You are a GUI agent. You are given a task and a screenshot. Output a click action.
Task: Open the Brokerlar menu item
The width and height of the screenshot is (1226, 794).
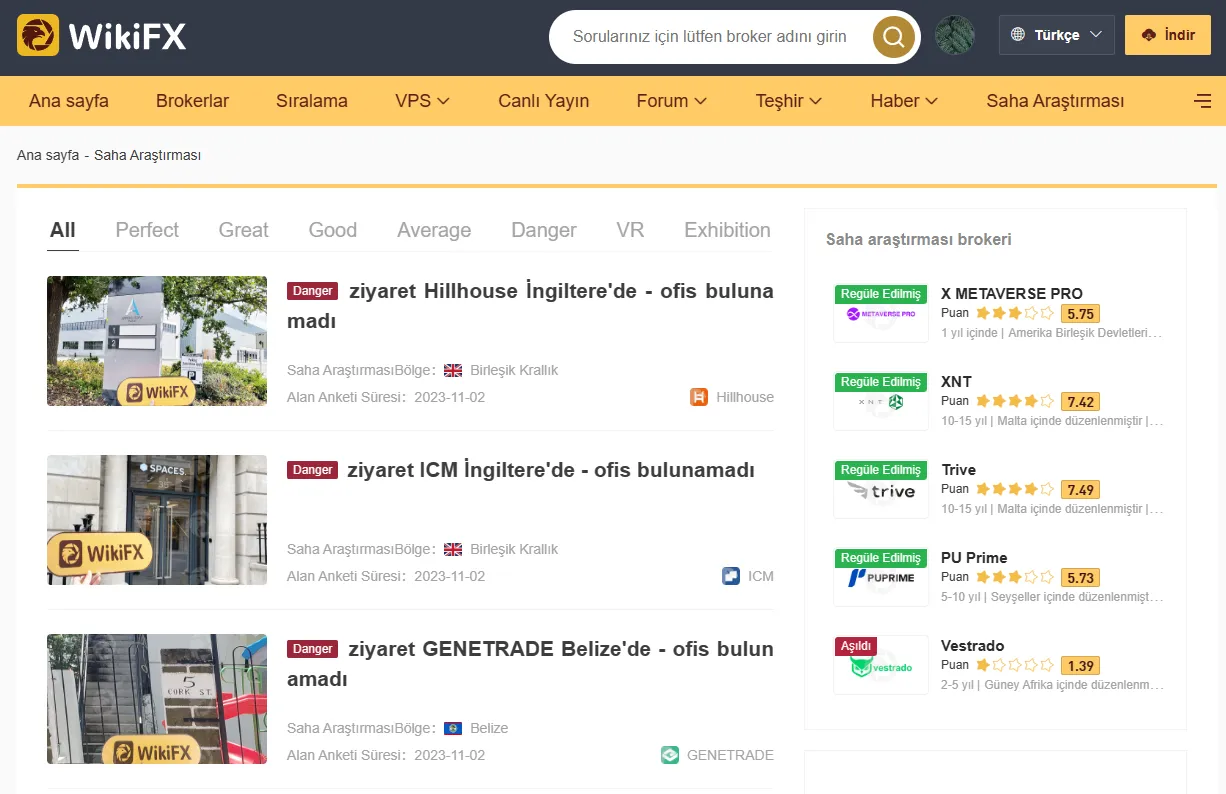[192, 101]
